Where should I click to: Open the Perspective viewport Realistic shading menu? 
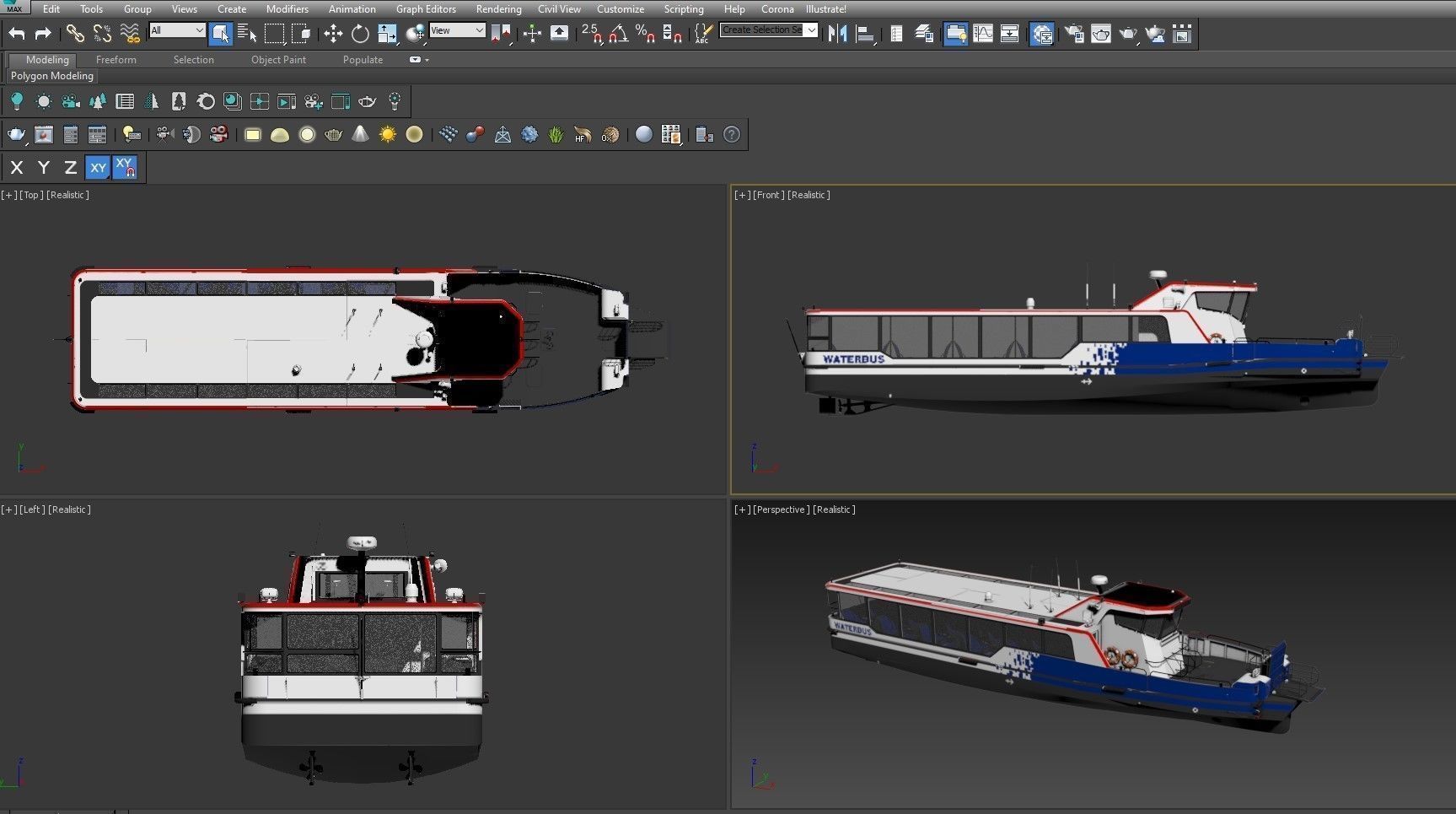point(834,509)
